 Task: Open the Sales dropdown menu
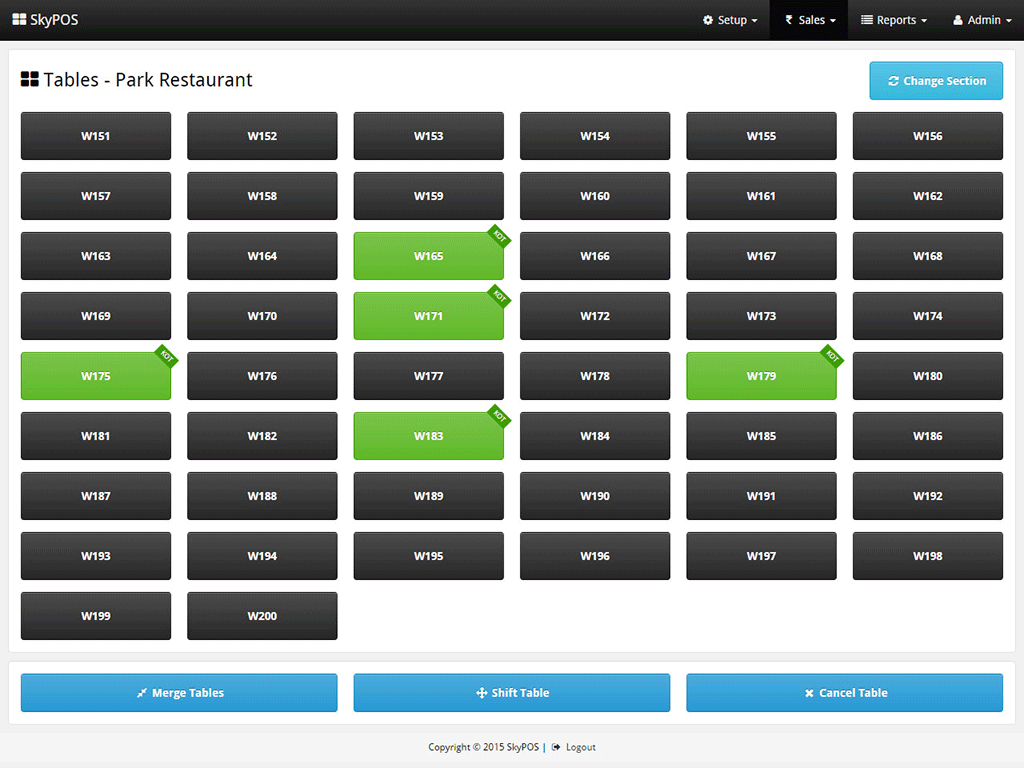[810, 20]
